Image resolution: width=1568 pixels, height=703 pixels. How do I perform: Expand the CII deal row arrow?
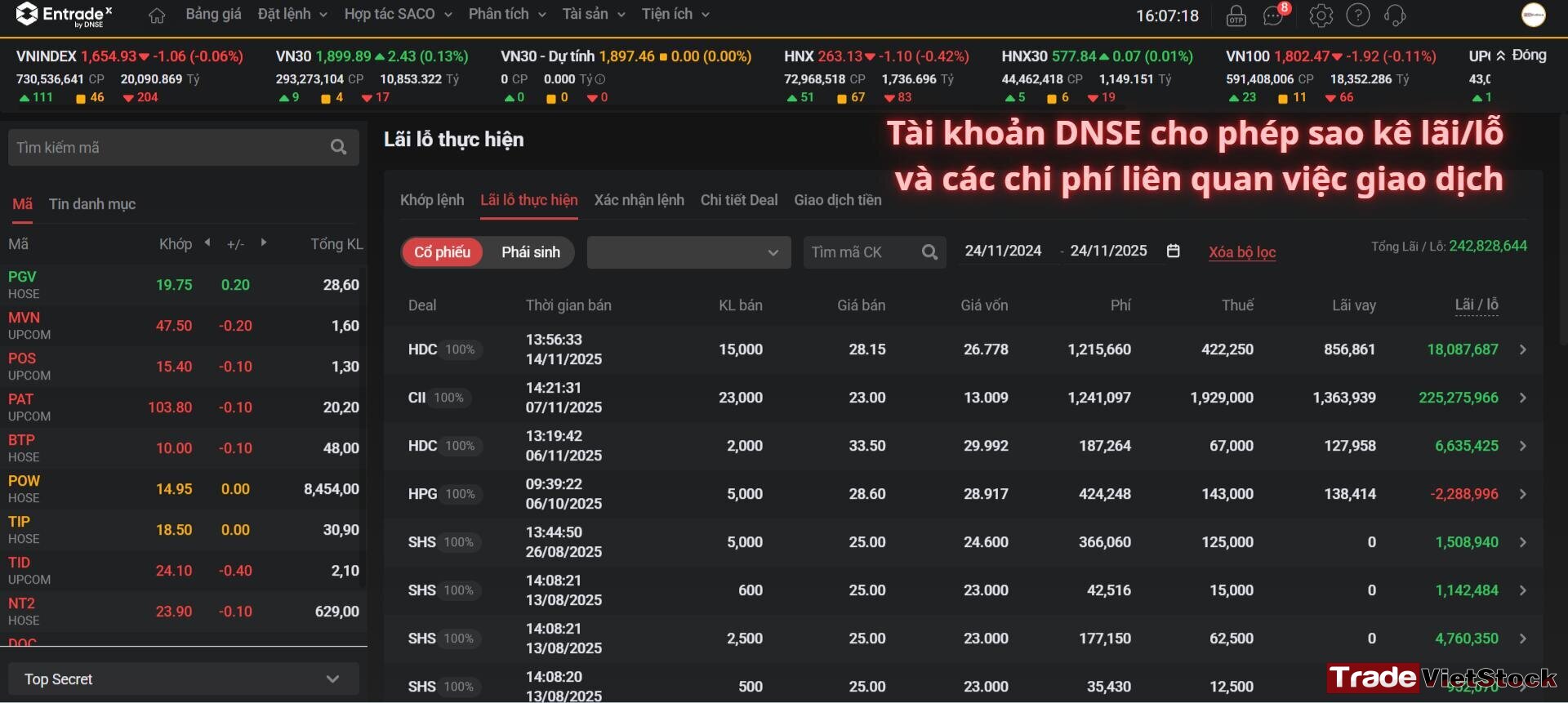[1523, 398]
